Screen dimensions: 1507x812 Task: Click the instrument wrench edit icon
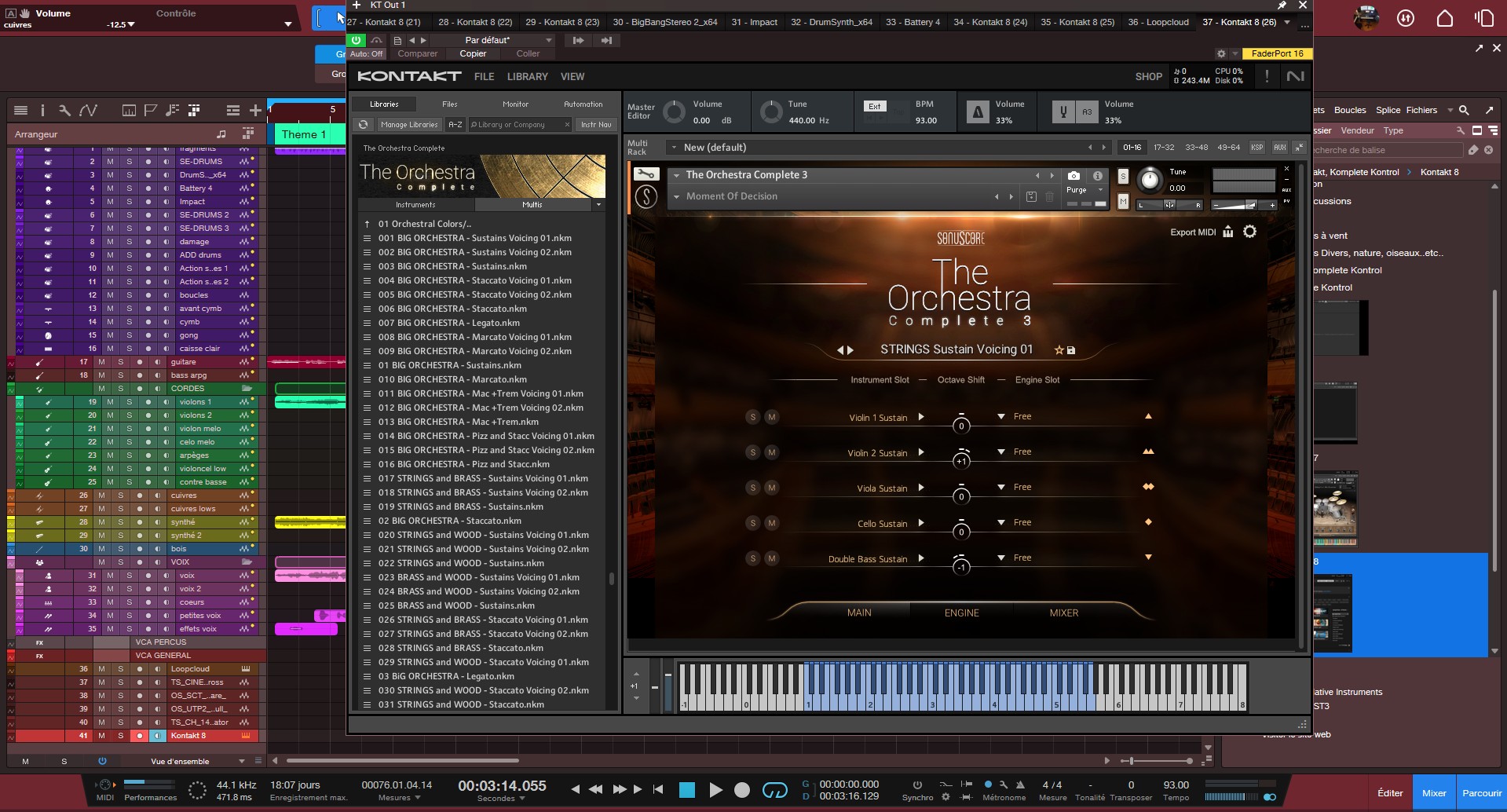[x=646, y=174]
